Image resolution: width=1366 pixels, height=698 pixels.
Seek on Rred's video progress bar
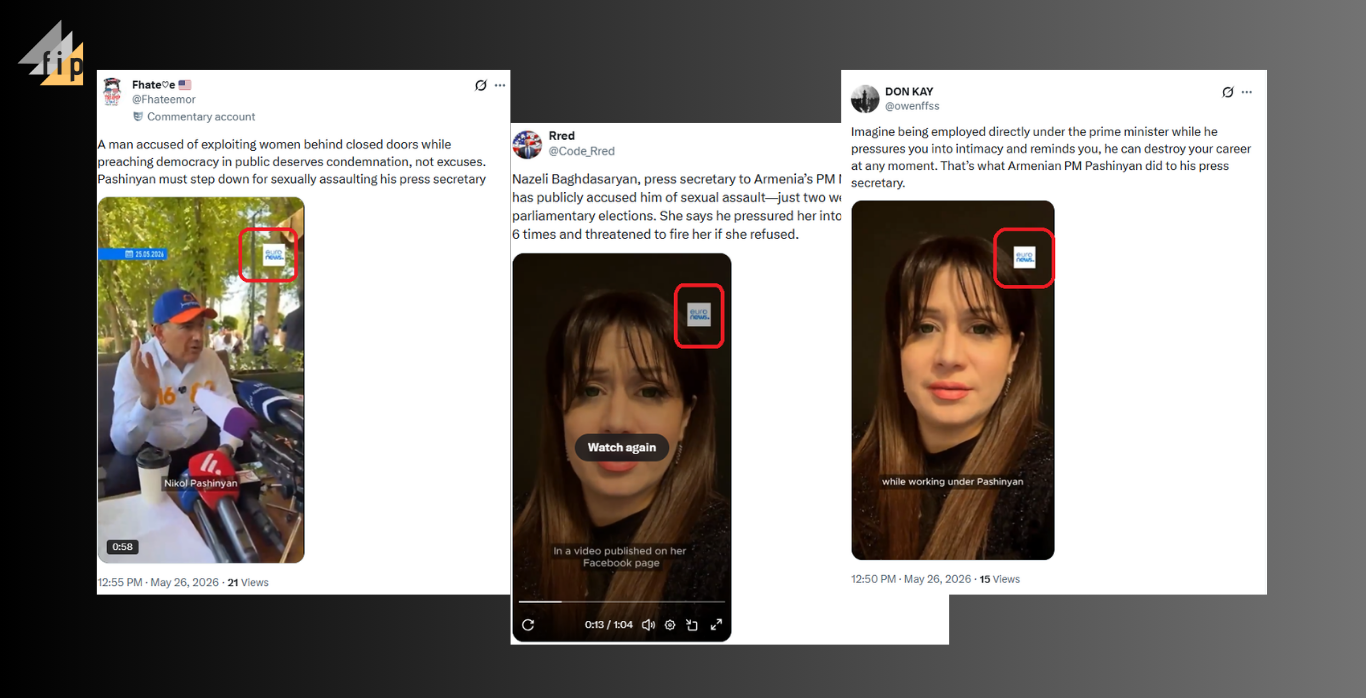click(621, 601)
